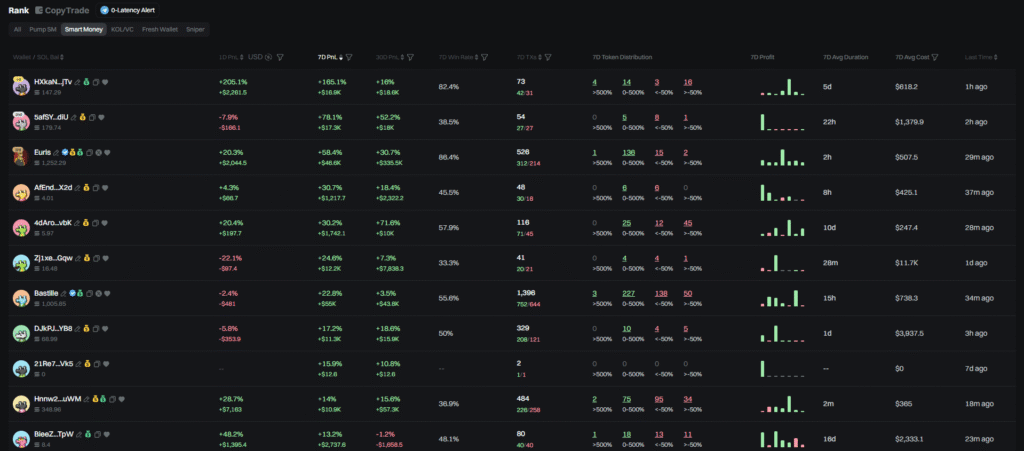This screenshot has height=451, width=1024.
Task: Copy the HXkaN...jTv wallet address
Action: click(x=96, y=82)
